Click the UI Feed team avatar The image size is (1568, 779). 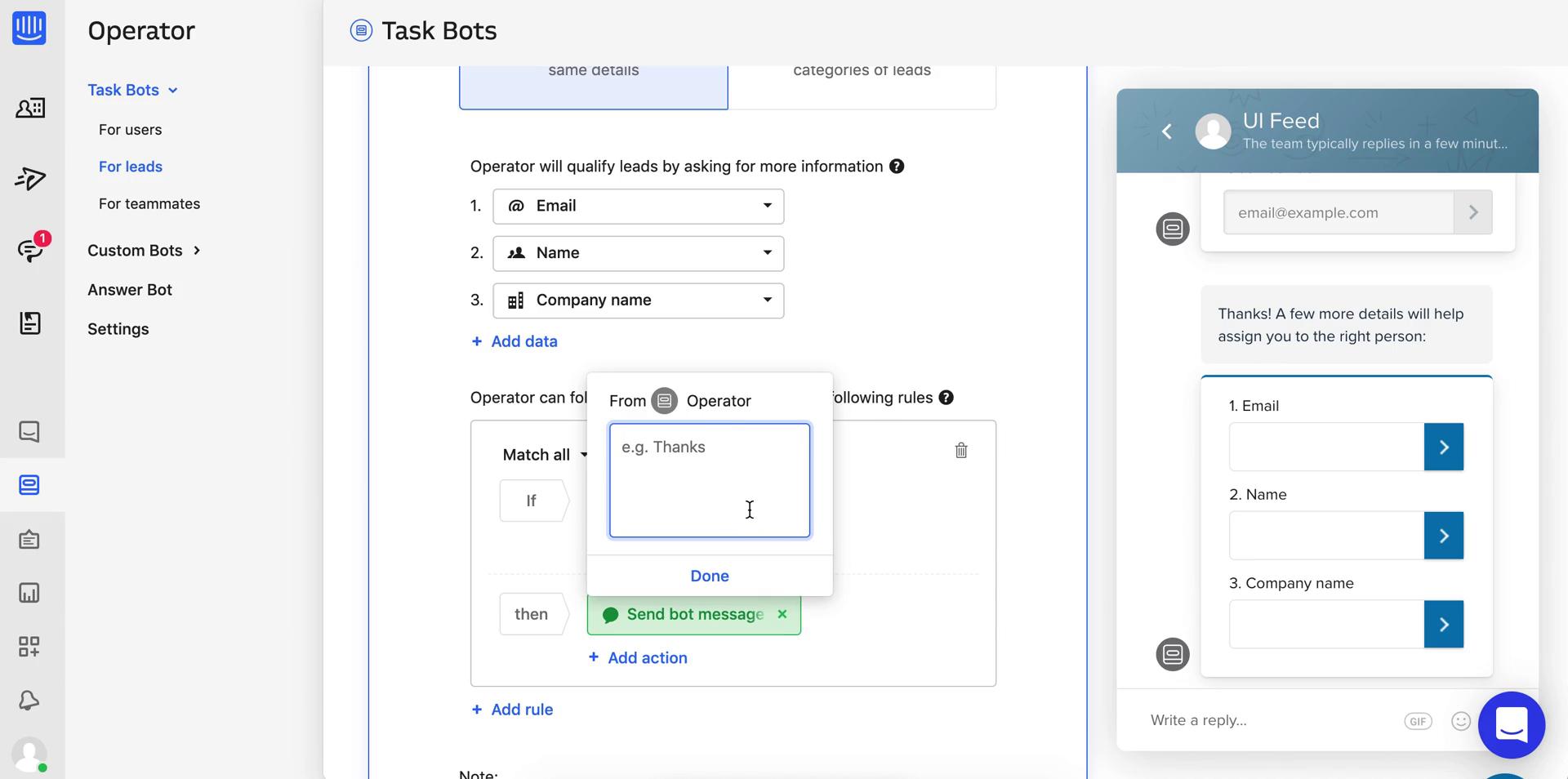(x=1213, y=131)
